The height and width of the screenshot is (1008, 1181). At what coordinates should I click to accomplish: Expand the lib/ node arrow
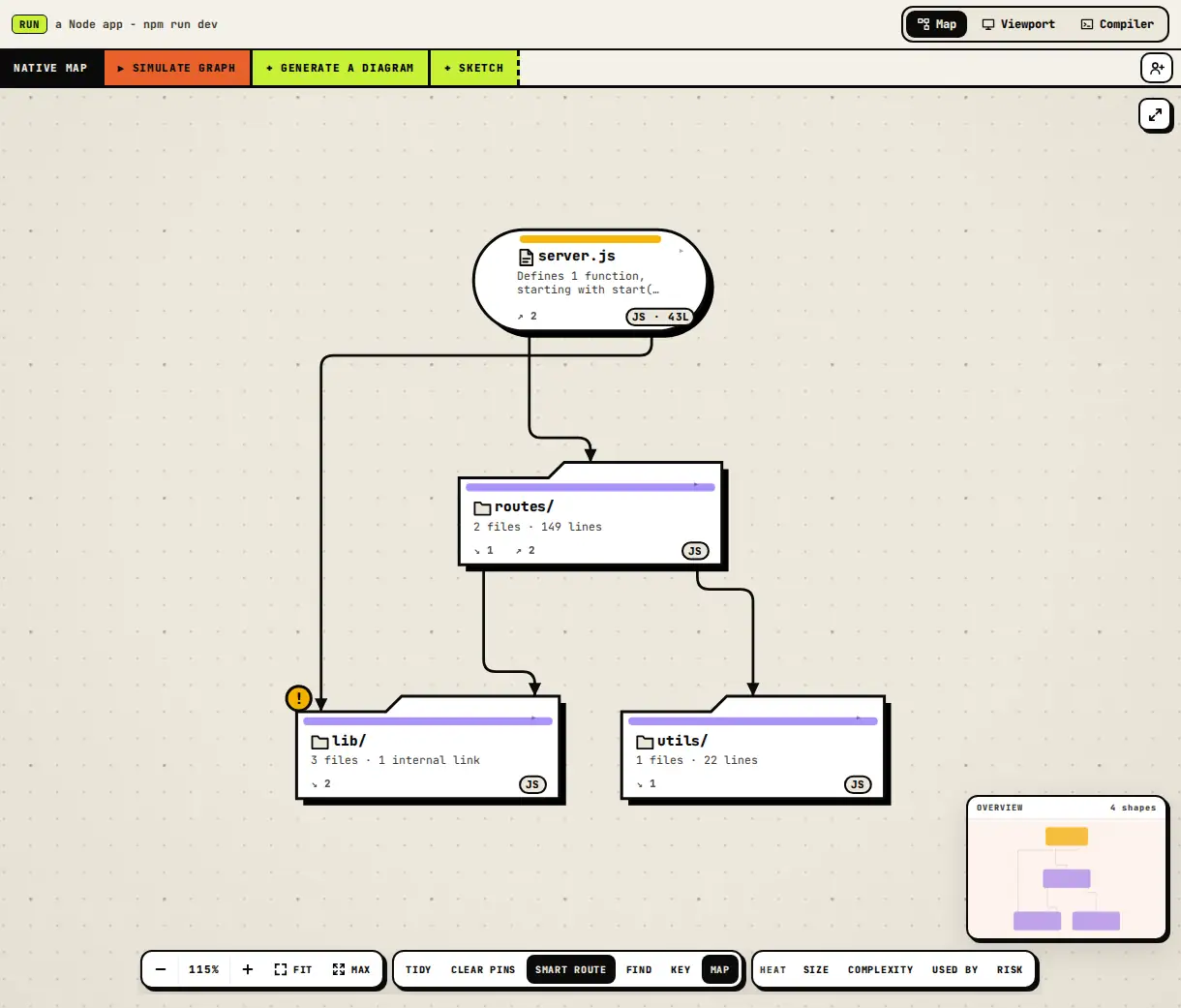coord(532,718)
